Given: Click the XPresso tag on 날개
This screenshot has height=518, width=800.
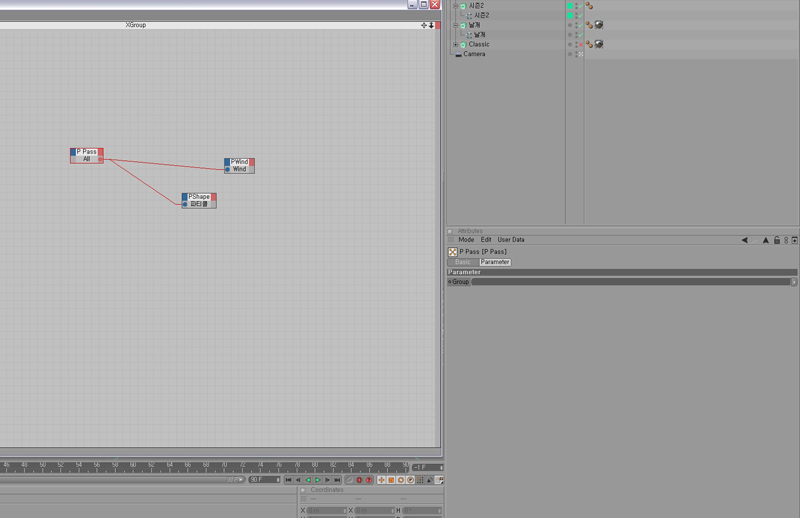Looking at the screenshot, I should [x=589, y=25].
